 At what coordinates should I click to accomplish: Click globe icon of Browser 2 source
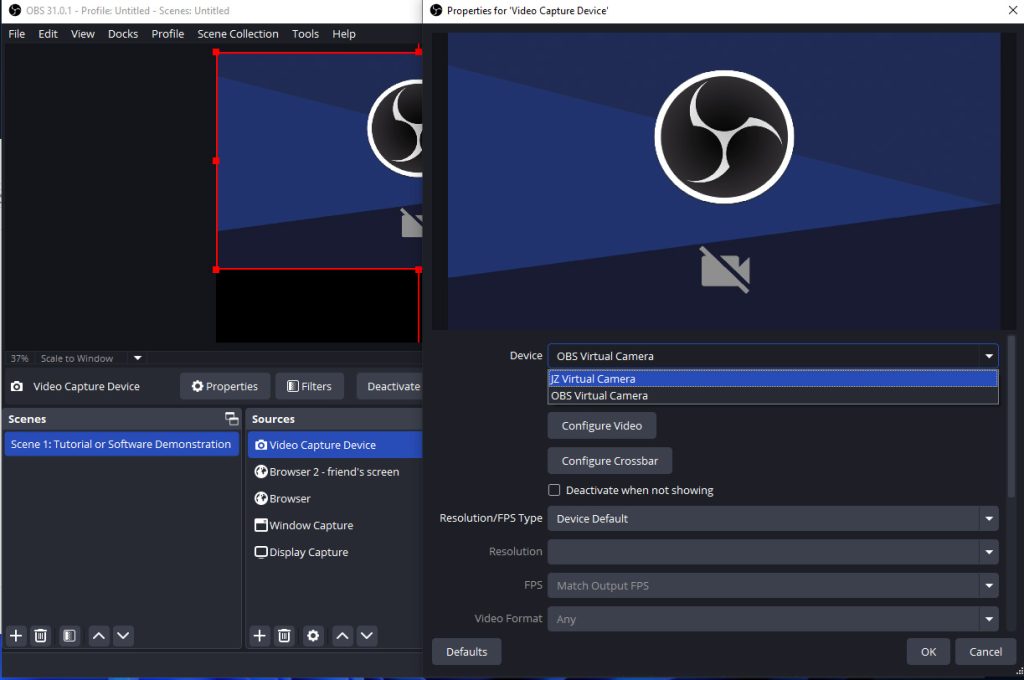click(261, 472)
